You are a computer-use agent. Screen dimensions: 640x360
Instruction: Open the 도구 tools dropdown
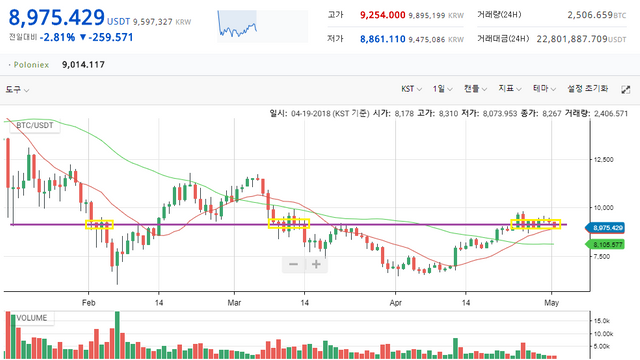click(x=17, y=89)
